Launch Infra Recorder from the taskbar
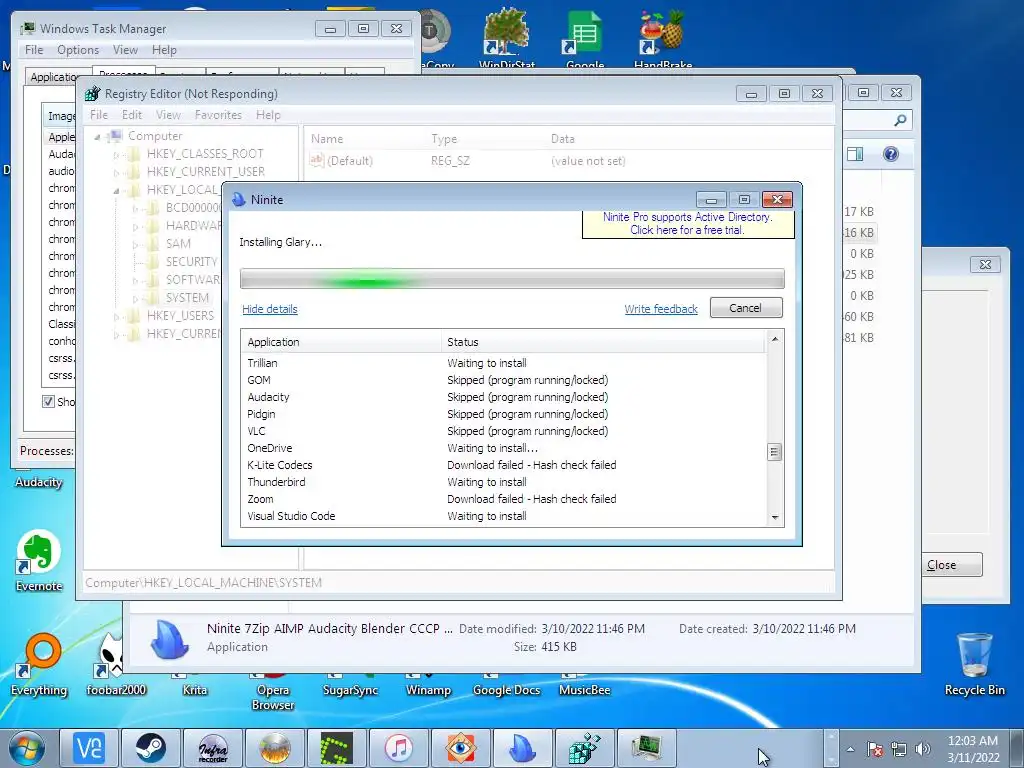Screen dimensions: 1024x768 pyautogui.click(x=213, y=748)
